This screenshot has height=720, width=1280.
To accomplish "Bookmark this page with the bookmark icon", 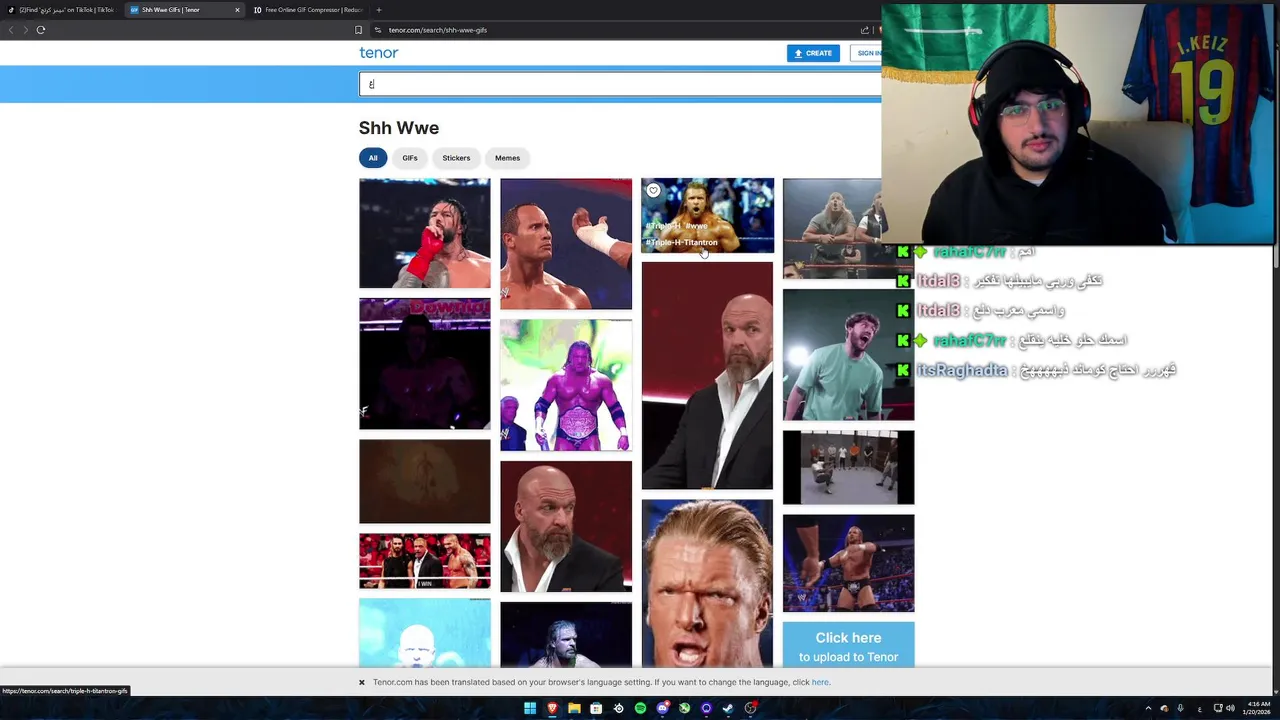I will pos(358,30).
